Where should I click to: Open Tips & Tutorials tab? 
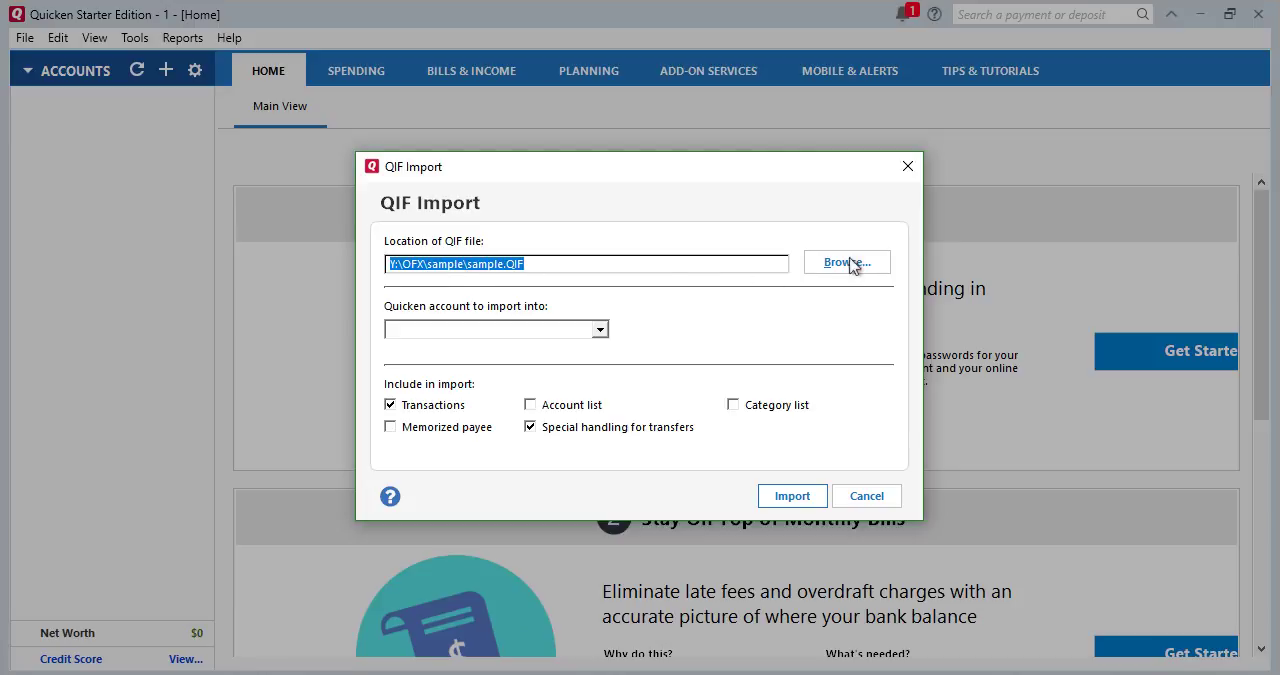click(x=990, y=71)
